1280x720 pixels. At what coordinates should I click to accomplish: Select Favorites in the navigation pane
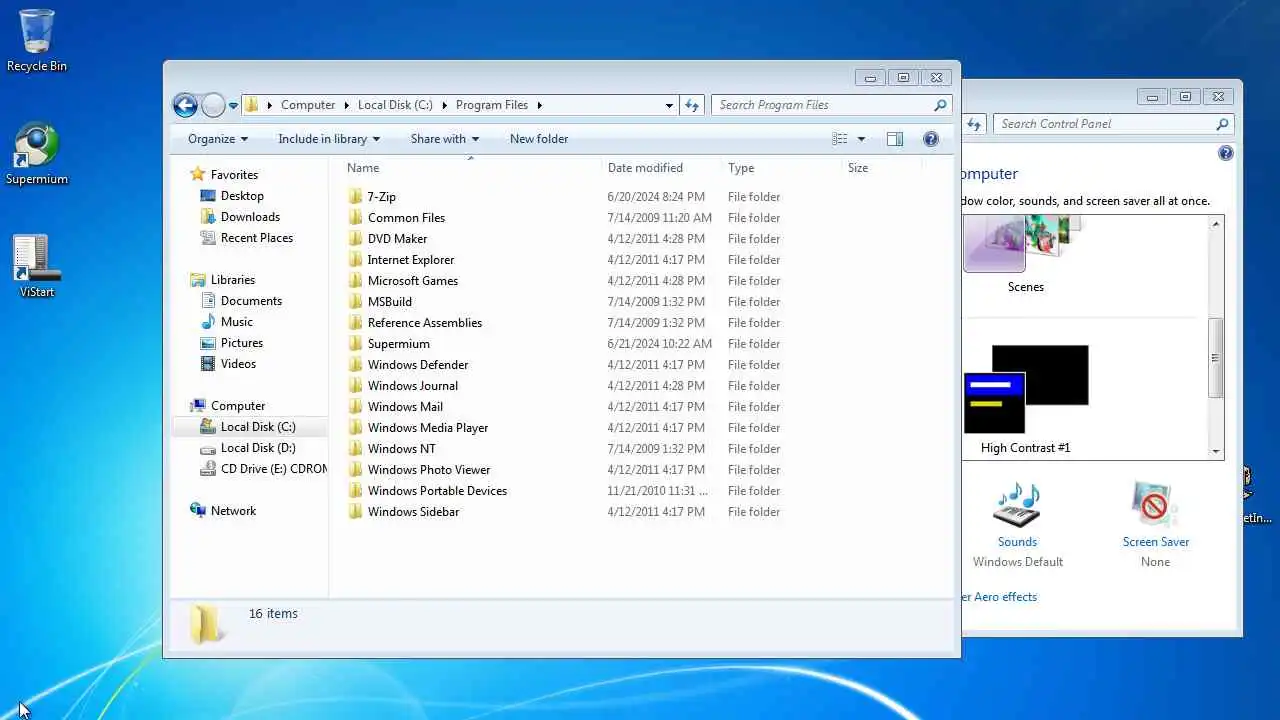(x=234, y=175)
